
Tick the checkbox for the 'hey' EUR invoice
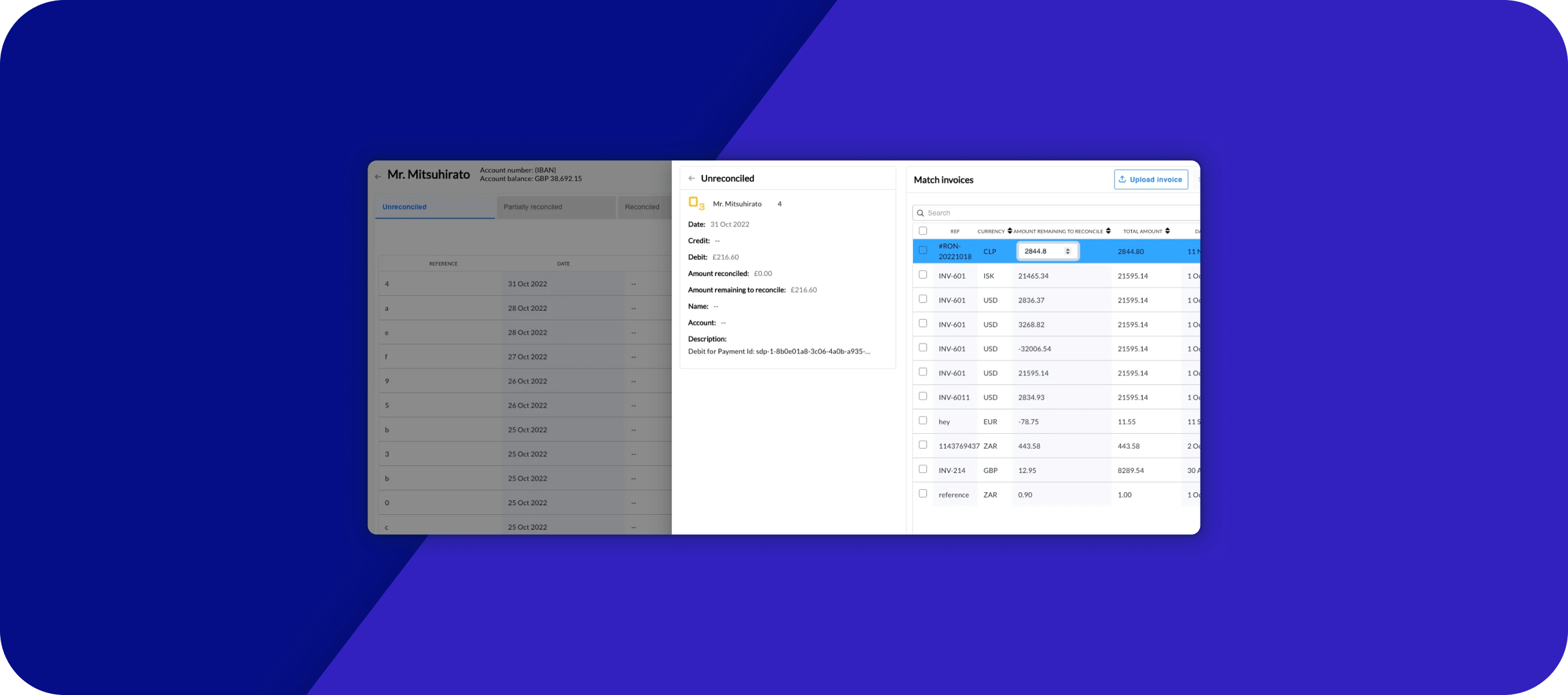pos(923,421)
